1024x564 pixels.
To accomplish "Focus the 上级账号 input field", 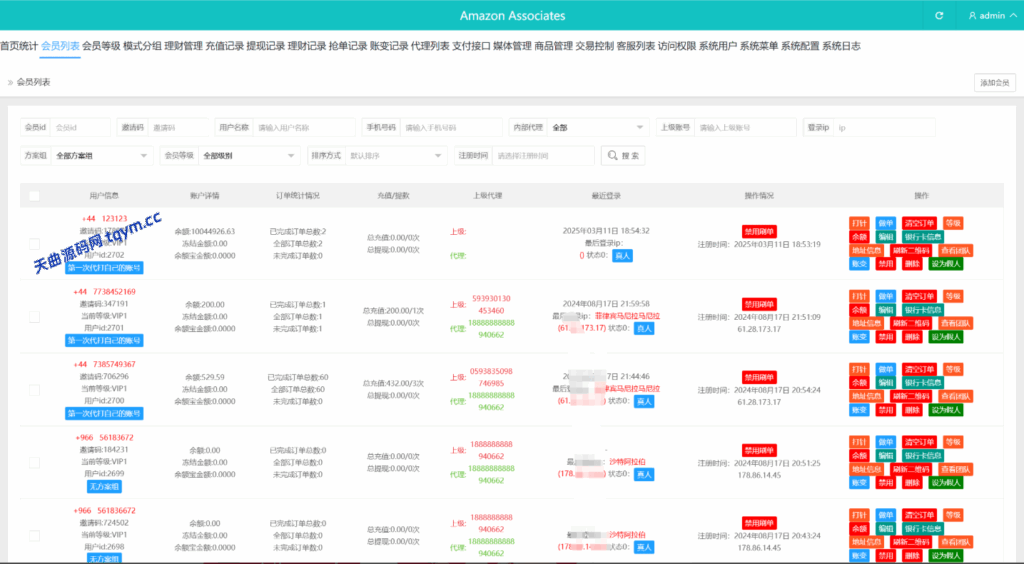I will (x=745, y=127).
